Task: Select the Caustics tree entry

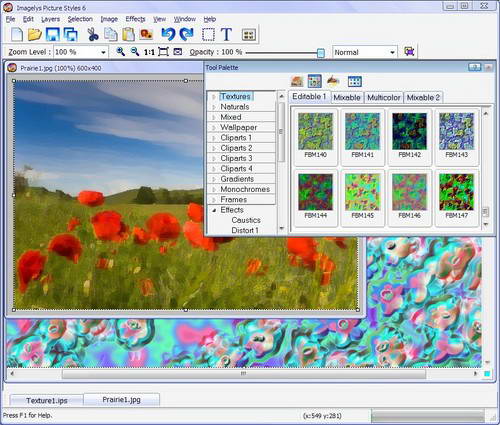Action: click(246, 220)
